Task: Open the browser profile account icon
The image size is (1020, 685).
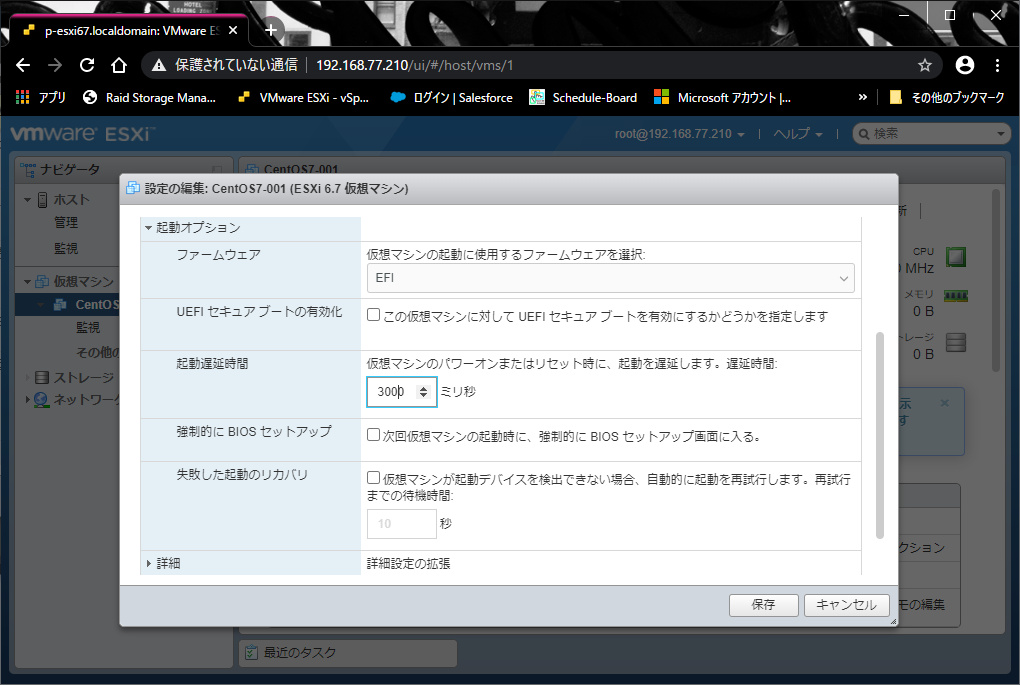Action: click(965, 65)
